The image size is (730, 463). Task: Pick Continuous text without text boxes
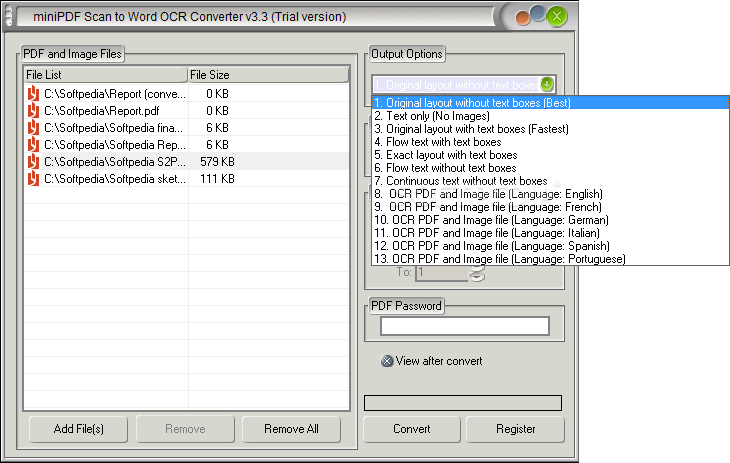pos(550,181)
